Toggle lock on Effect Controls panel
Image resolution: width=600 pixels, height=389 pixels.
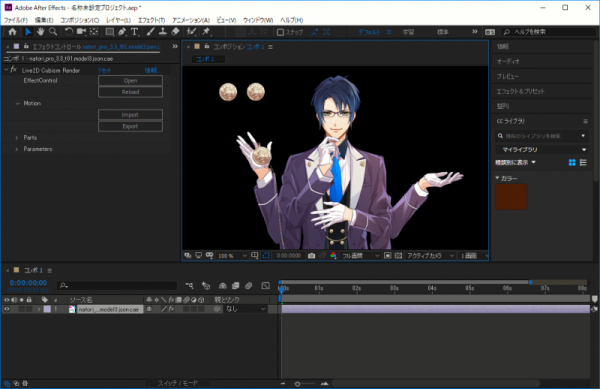tap(26, 46)
